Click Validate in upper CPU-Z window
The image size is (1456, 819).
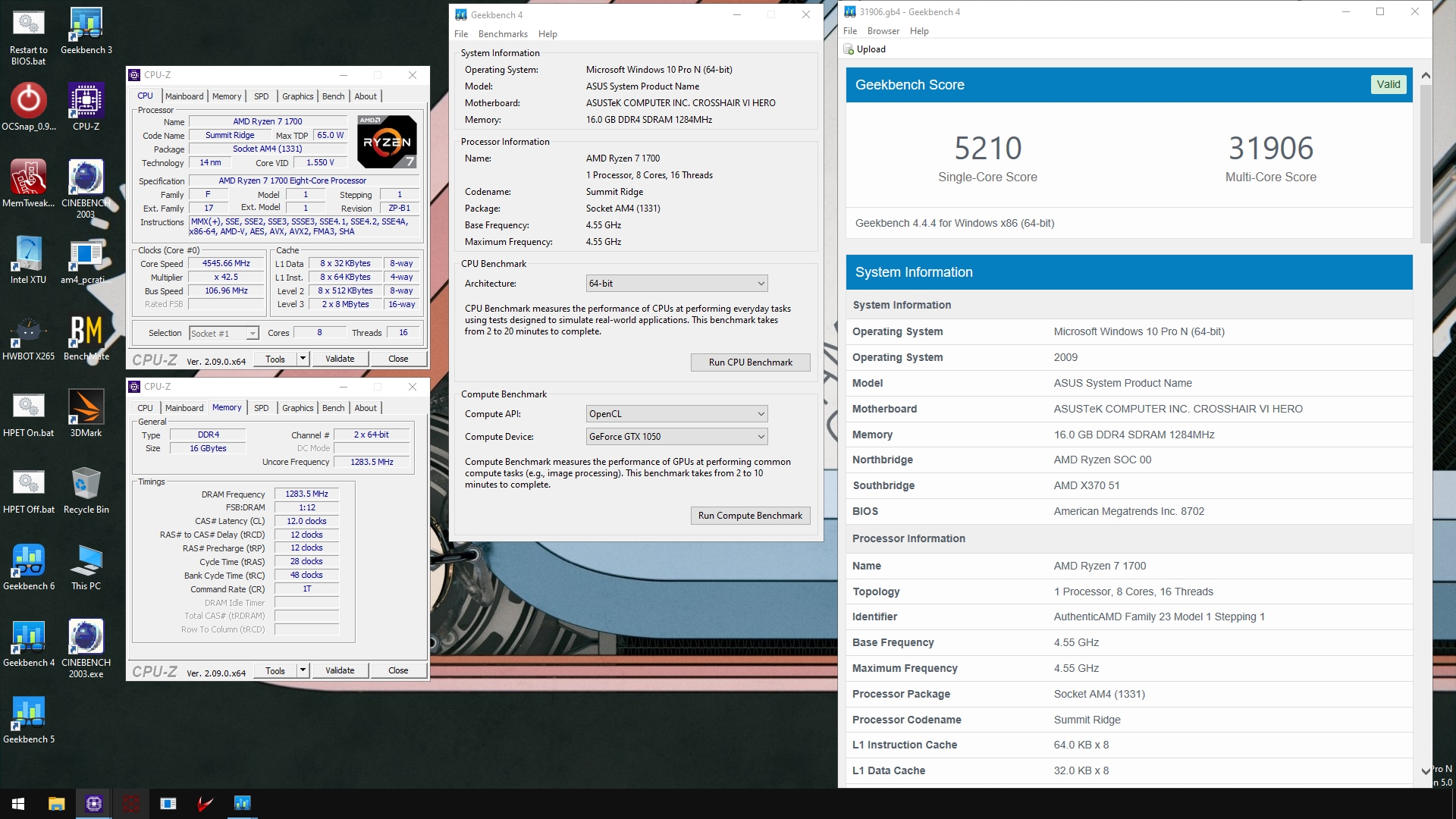[340, 359]
